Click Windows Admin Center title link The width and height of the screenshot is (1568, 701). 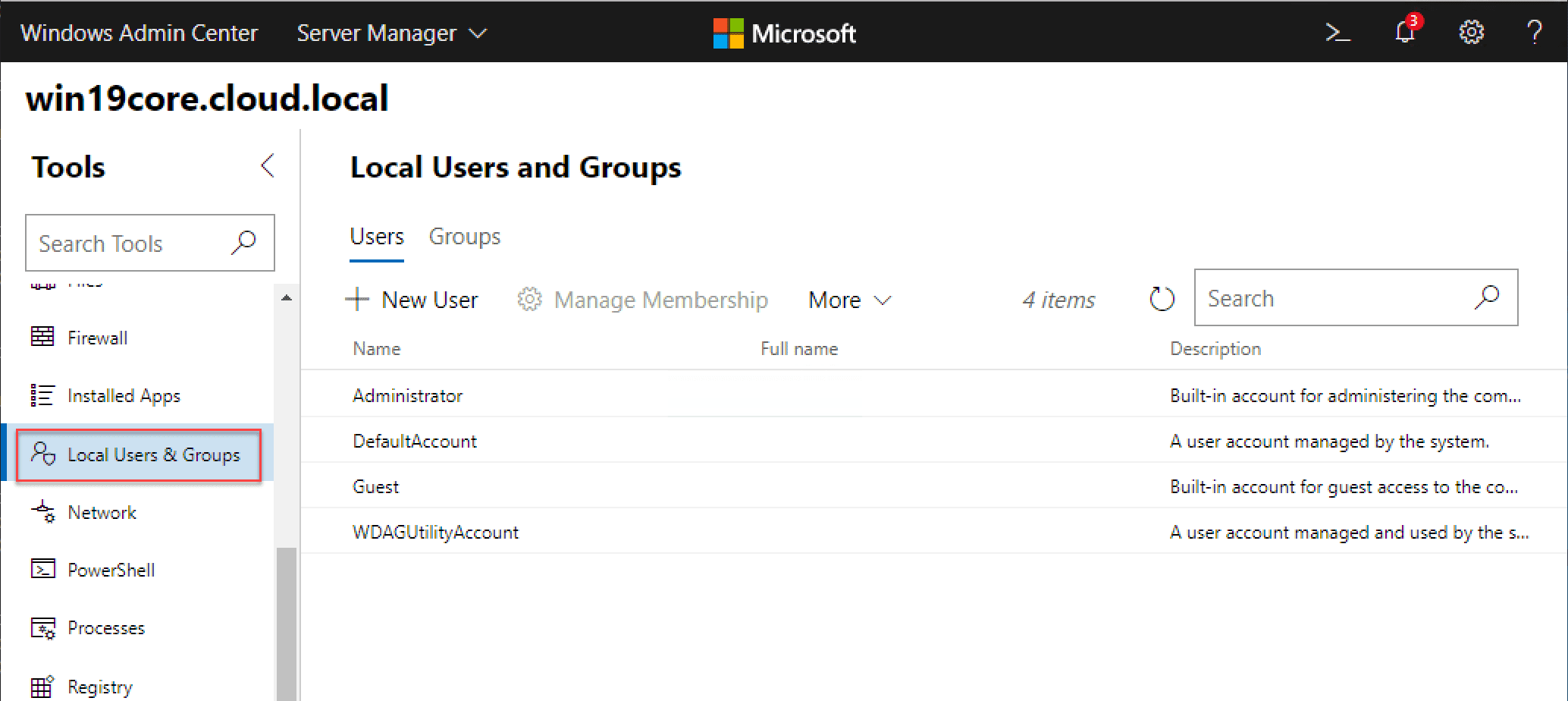click(139, 33)
